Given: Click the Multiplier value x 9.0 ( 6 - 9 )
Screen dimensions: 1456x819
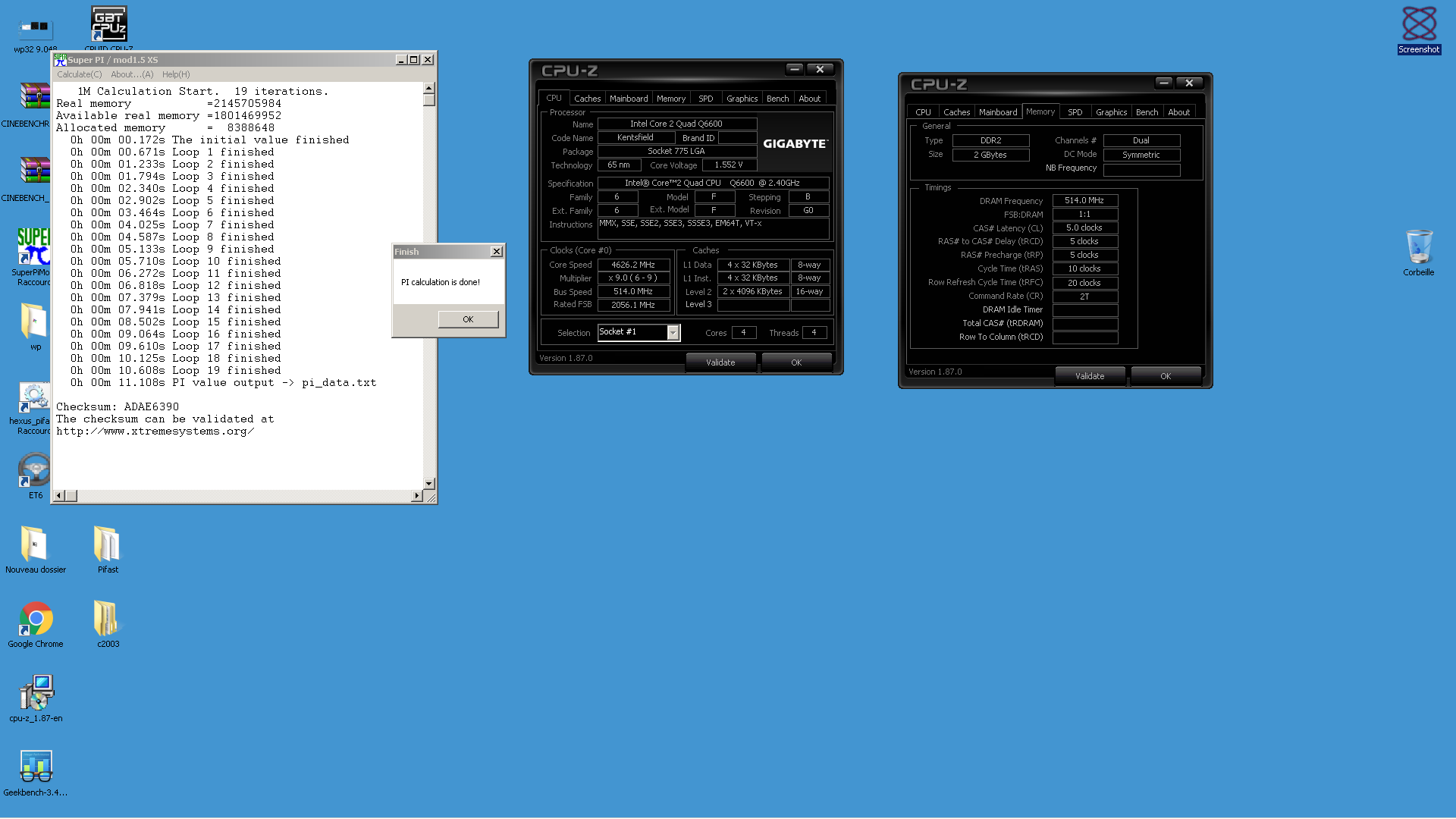Looking at the screenshot, I should coord(633,278).
